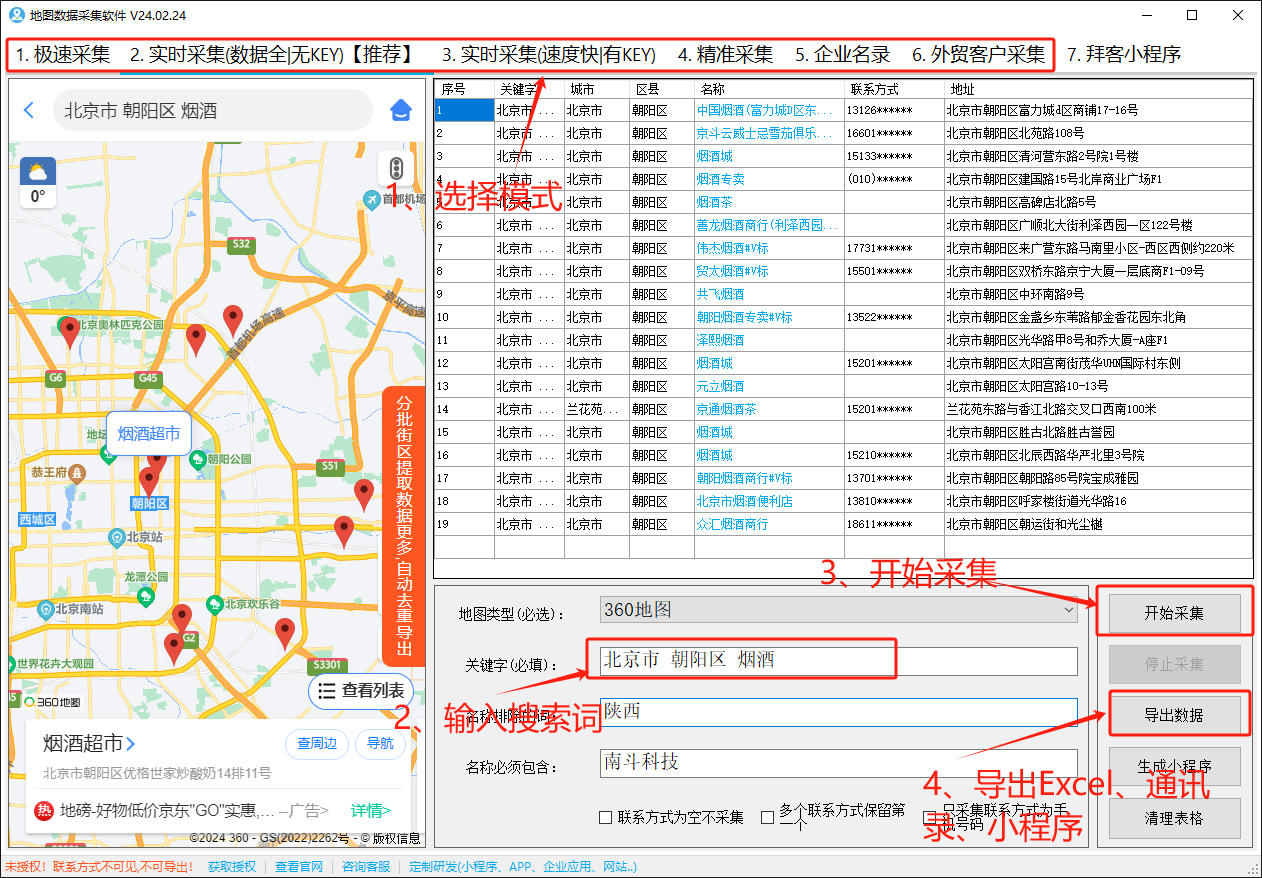Click the 查周边 button
The width and height of the screenshot is (1262, 878).
(x=318, y=743)
